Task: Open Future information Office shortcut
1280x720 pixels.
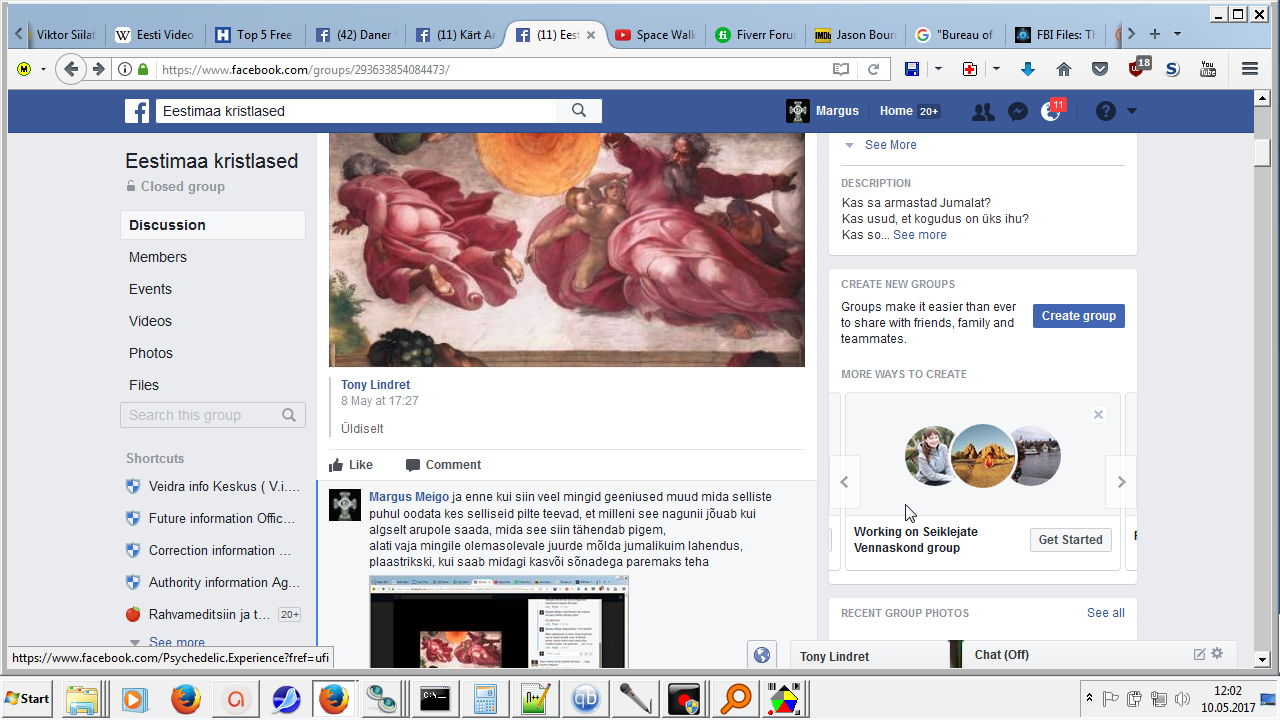Action: tap(213, 518)
